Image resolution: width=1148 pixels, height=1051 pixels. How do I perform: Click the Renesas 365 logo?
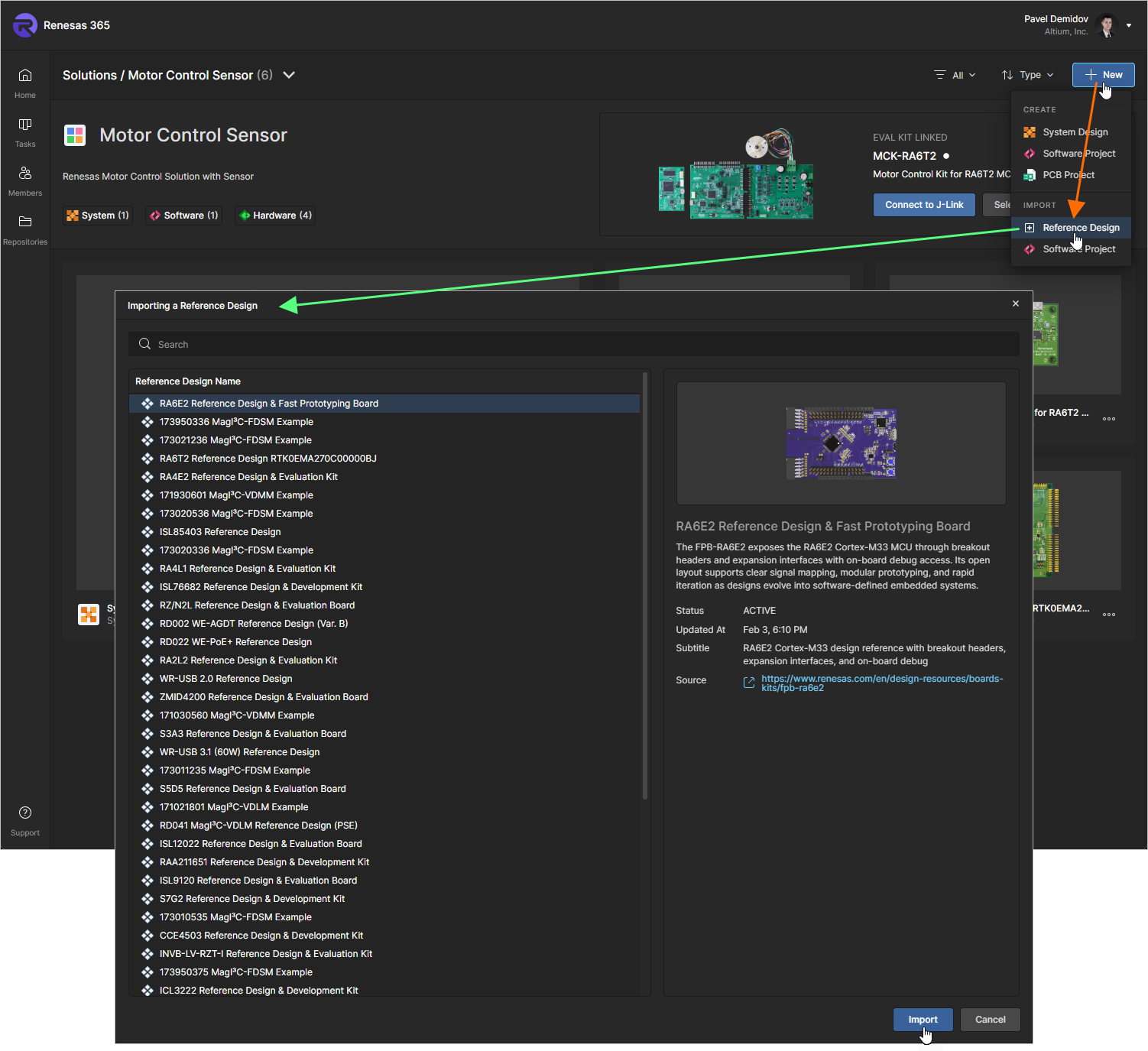point(24,25)
